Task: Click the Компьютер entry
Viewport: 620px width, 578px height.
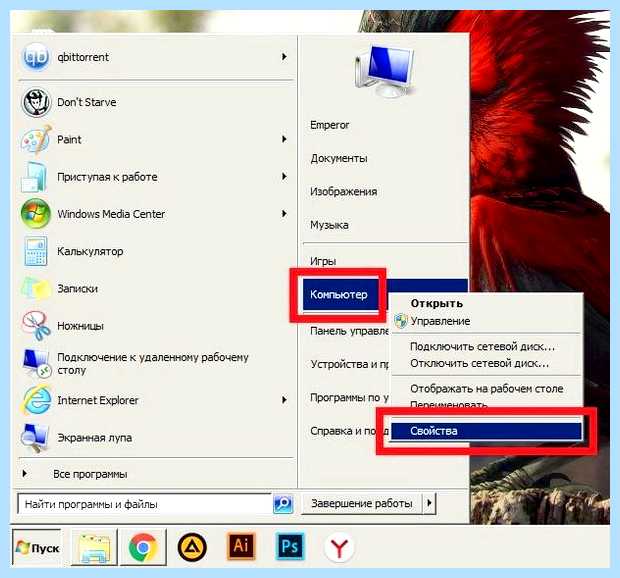Action: (x=338, y=295)
